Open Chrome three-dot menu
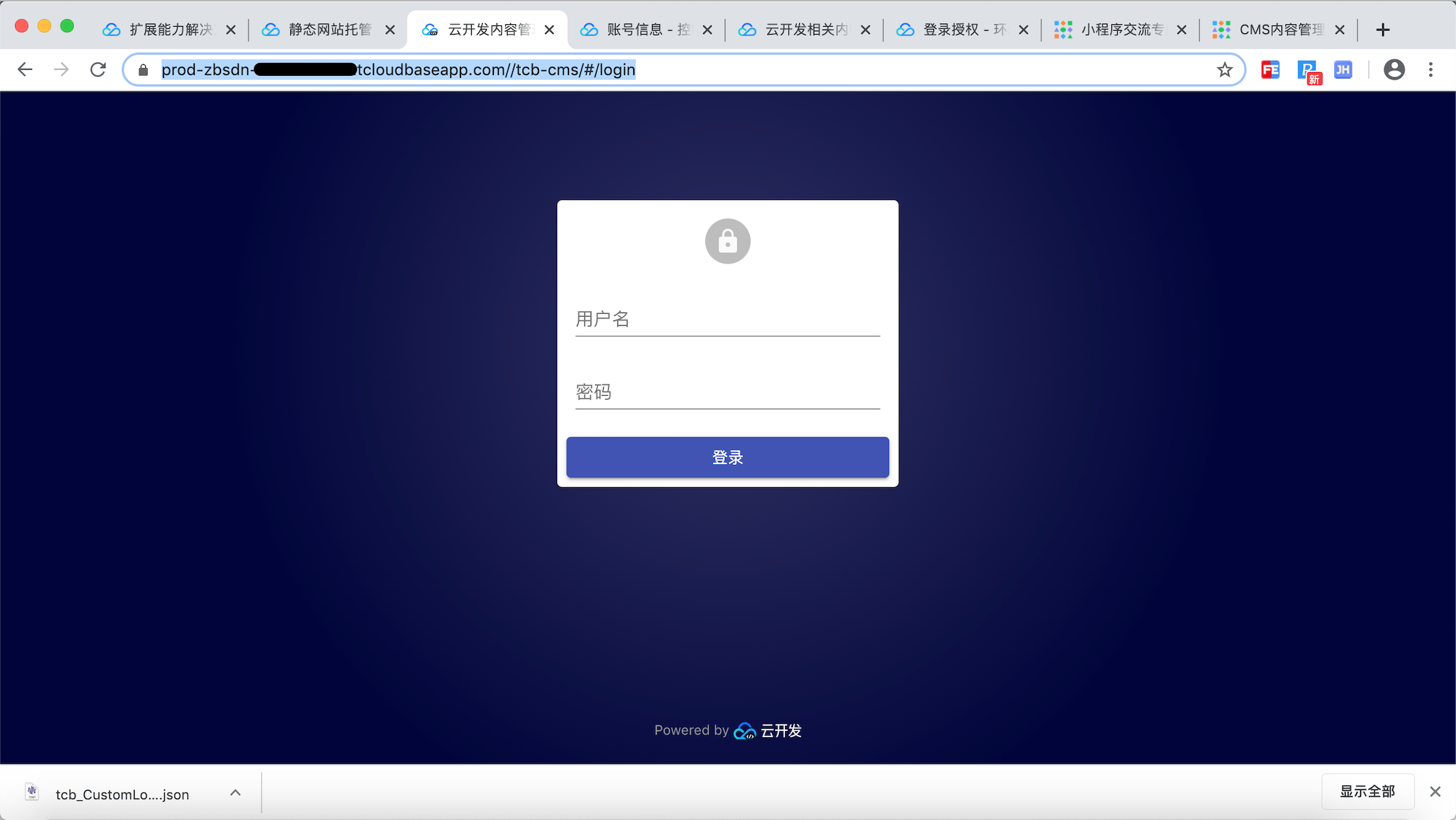Image resolution: width=1456 pixels, height=820 pixels. [x=1430, y=69]
